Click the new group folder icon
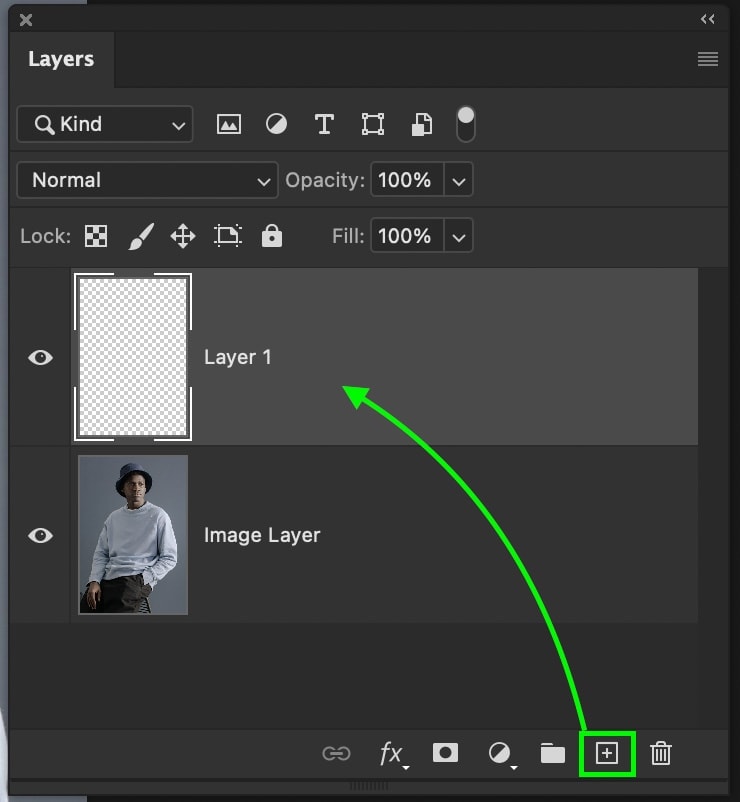Image resolution: width=740 pixels, height=802 pixels. (553, 753)
